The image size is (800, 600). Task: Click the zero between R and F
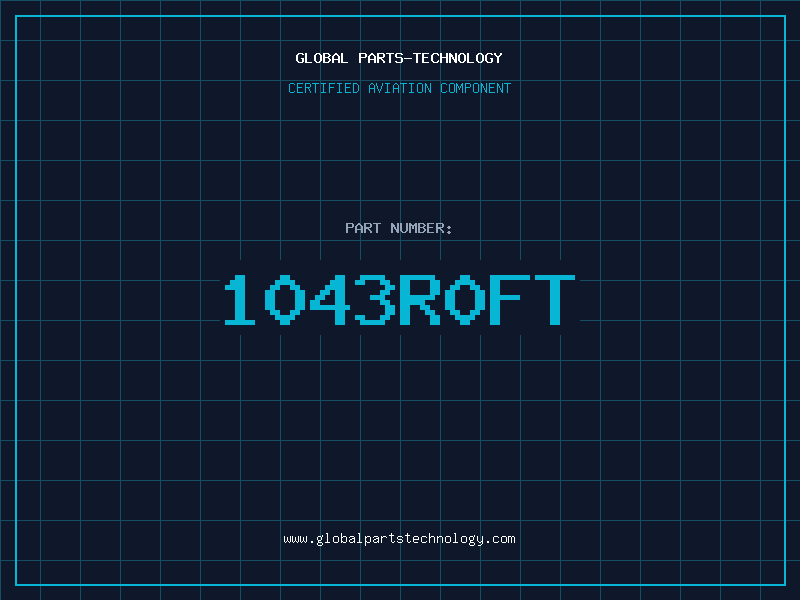[465, 299]
